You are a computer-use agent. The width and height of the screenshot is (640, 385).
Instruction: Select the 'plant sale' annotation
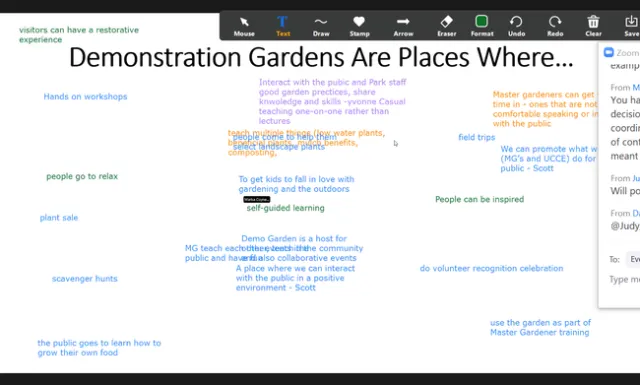pos(59,218)
